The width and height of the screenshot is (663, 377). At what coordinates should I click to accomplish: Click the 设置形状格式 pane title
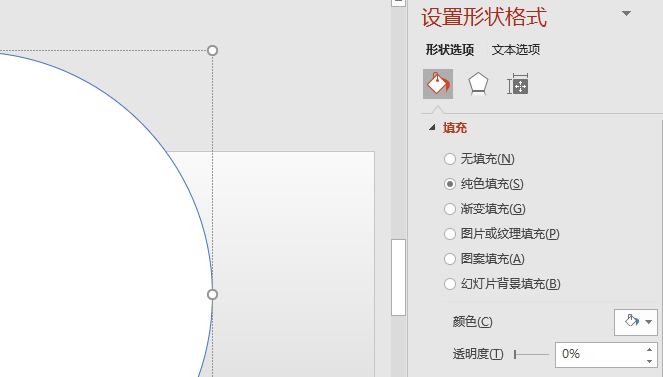tap(484, 17)
